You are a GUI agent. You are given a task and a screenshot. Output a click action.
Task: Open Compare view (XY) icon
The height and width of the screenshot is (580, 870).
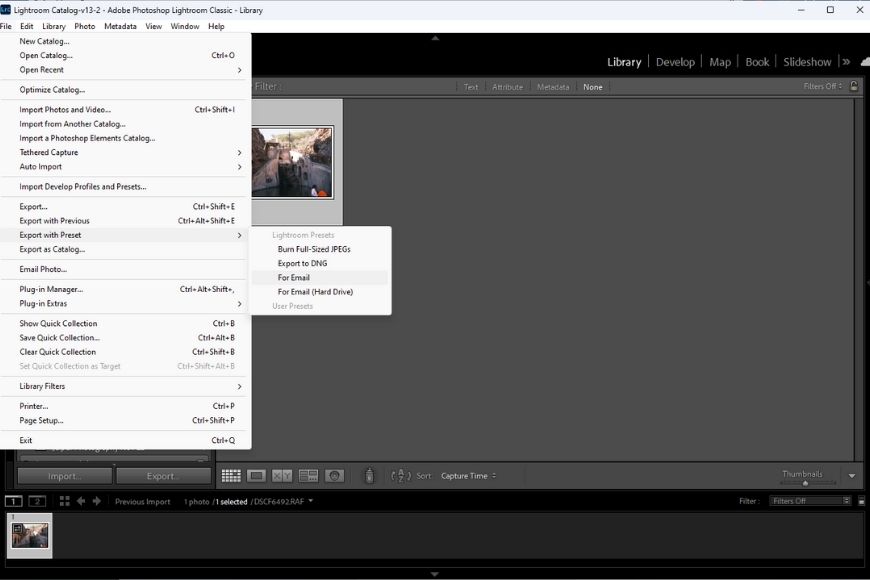tap(282, 476)
